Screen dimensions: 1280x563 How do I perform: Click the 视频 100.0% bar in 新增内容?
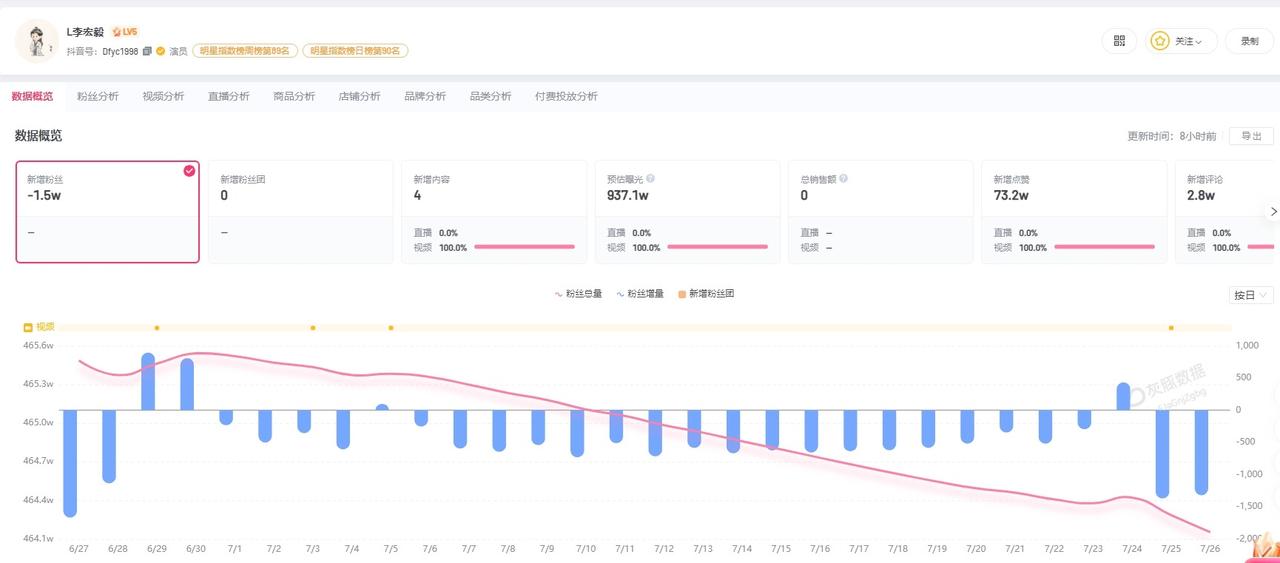coord(524,247)
